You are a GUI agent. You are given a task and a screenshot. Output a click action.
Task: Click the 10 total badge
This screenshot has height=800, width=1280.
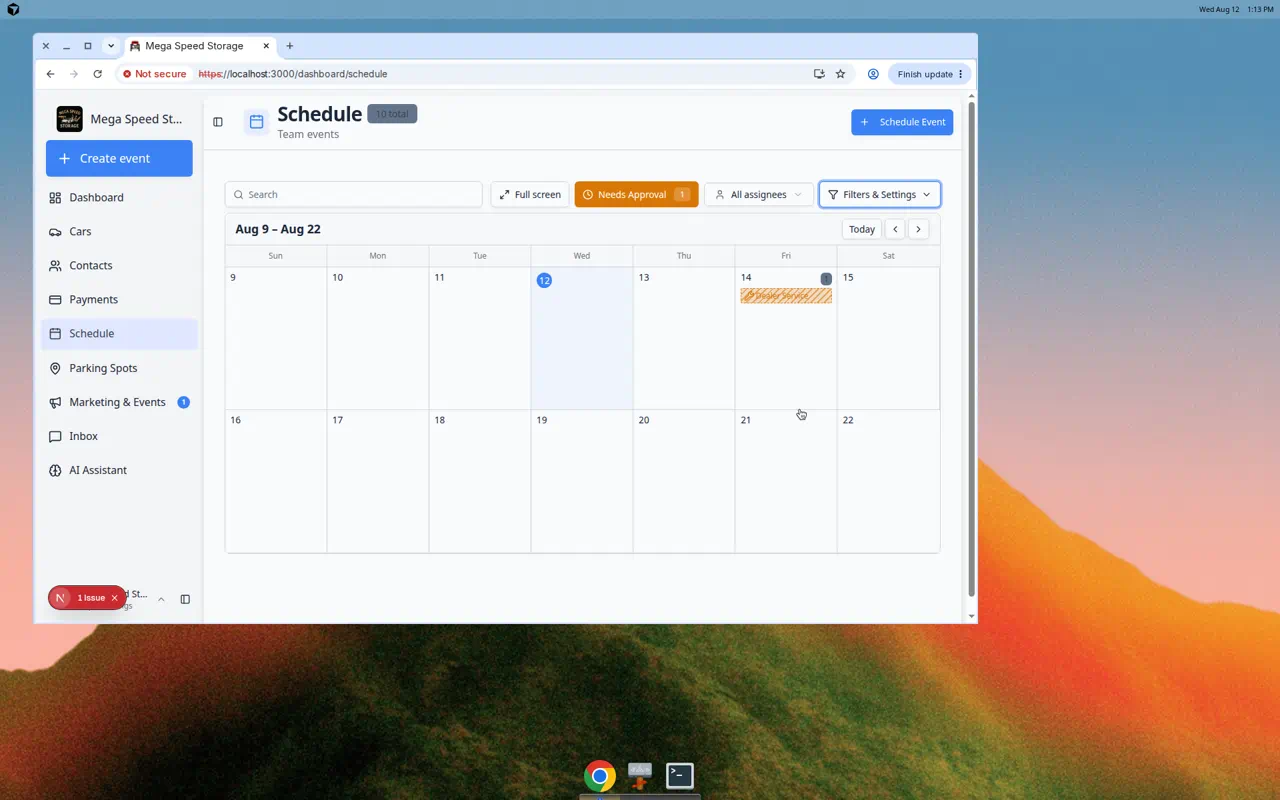pyautogui.click(x=392, y=114)
